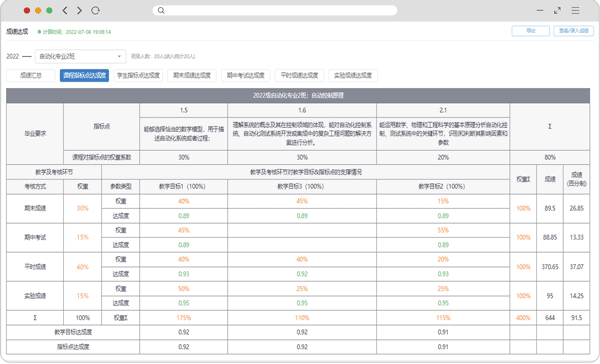Click the red close dot in the window controls
The width and height of the screenshot is (600, 364).
tap(27, 10)
